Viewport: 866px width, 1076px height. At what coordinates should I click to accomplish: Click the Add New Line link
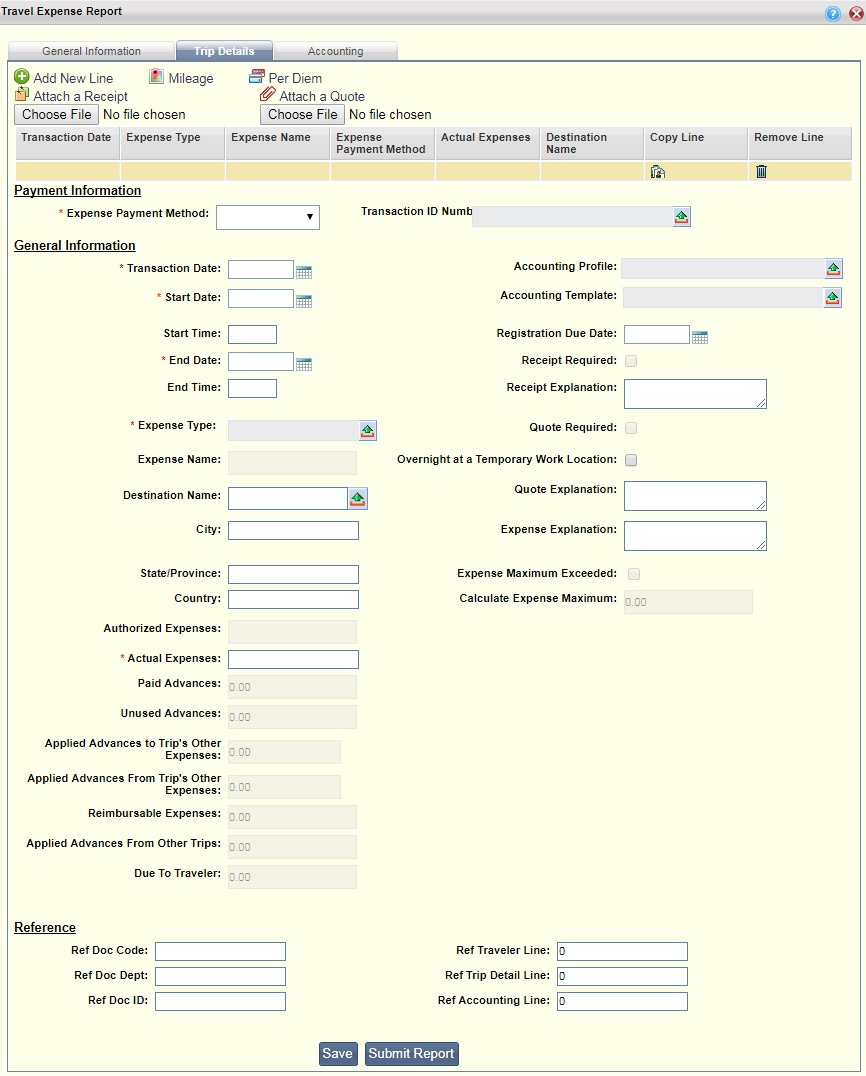coord(73,78)
